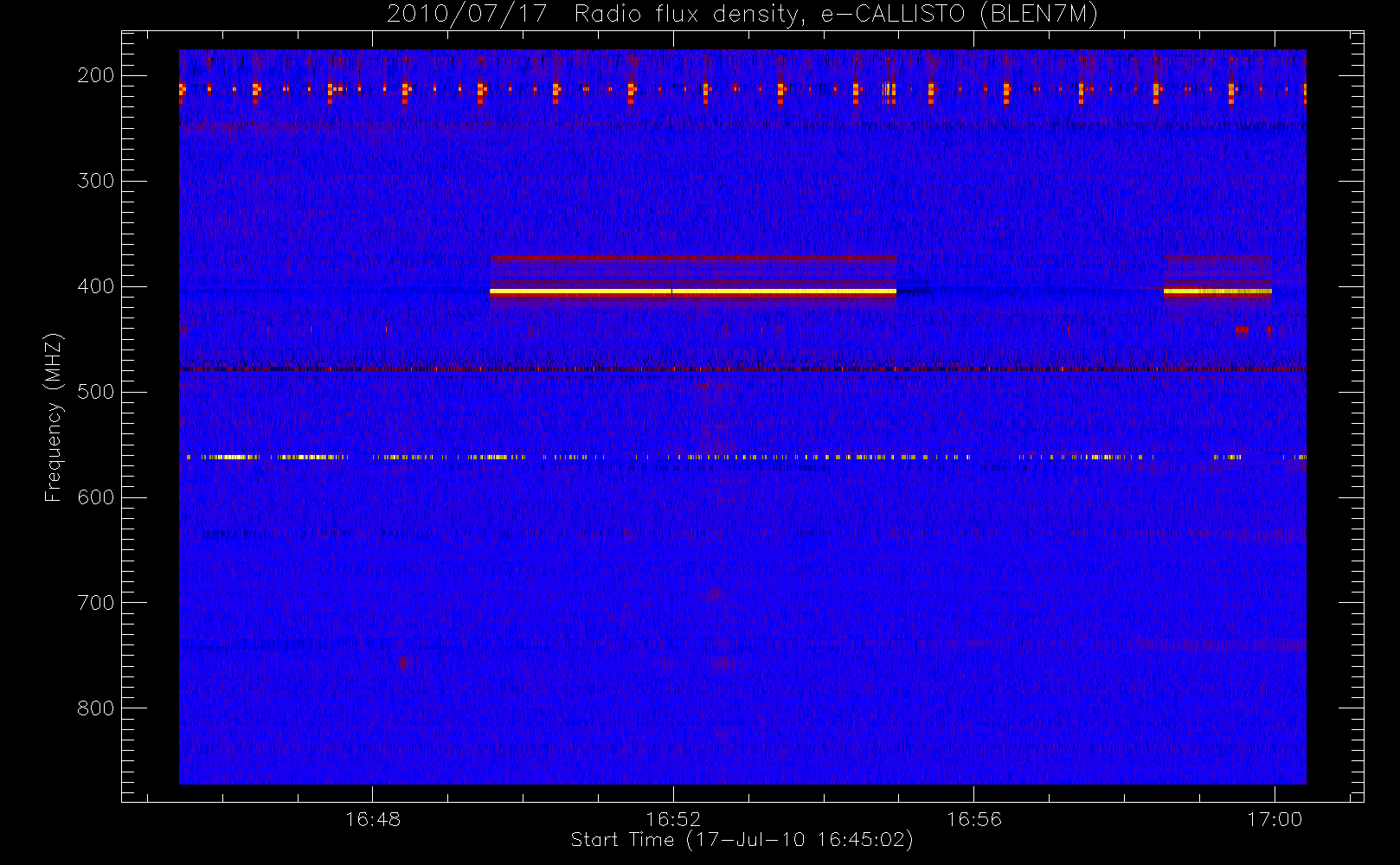Click the long bright yellow band near 400 MHz
The width and height of the screenshot is (1400, 865).
(693, 292)
